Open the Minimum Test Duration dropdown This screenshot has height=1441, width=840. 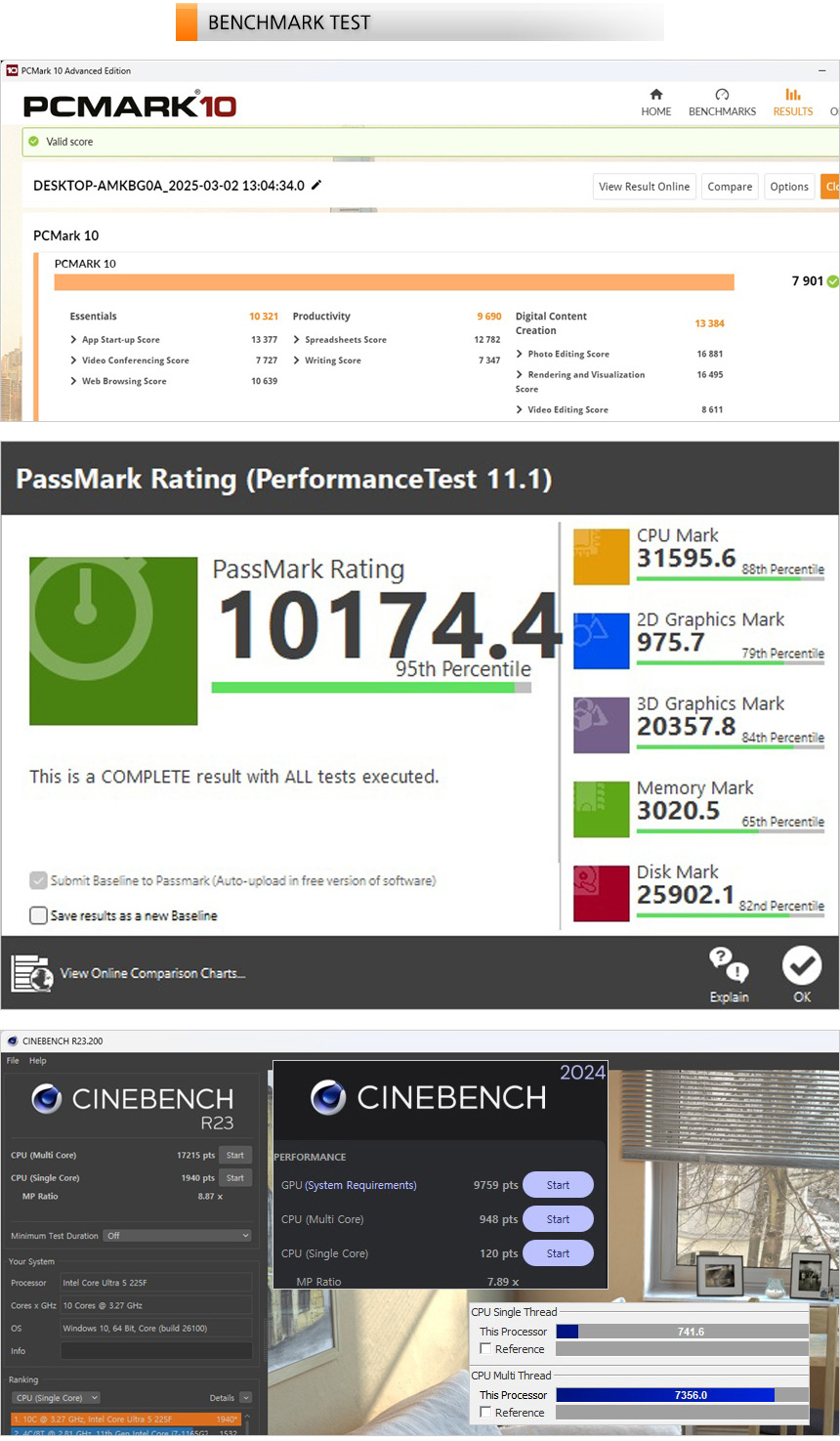[178, 1236]
